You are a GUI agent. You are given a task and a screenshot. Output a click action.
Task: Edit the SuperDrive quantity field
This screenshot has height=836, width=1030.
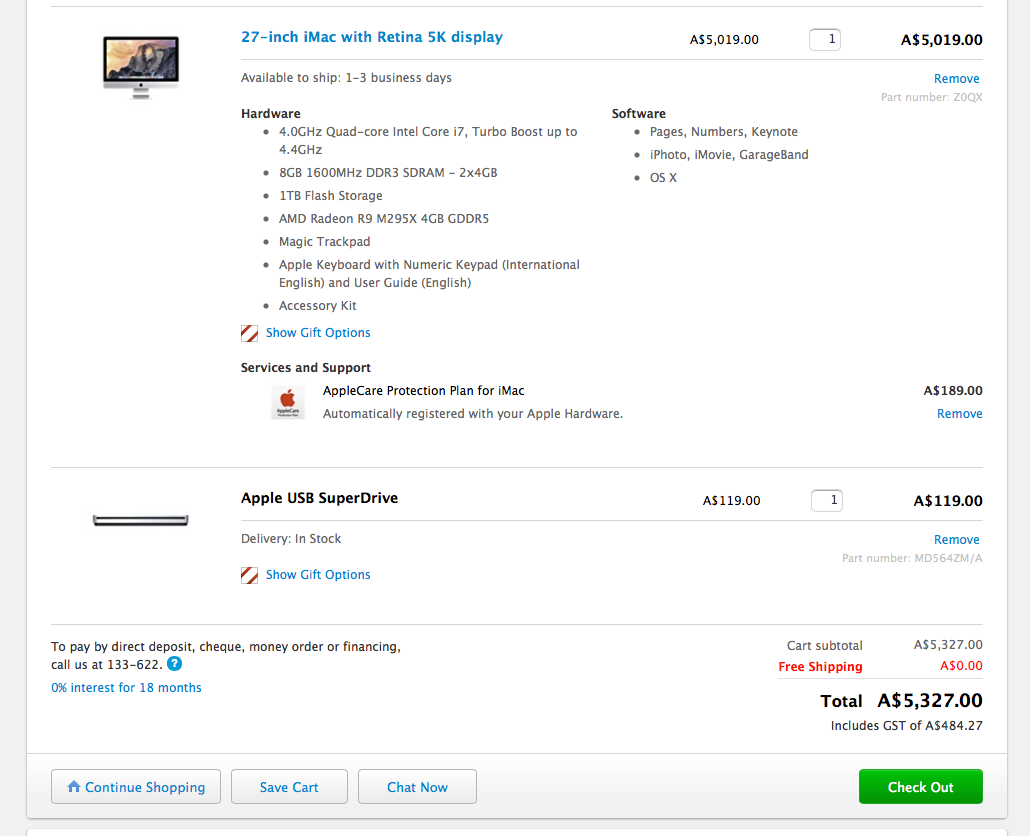tap(826, 500)
